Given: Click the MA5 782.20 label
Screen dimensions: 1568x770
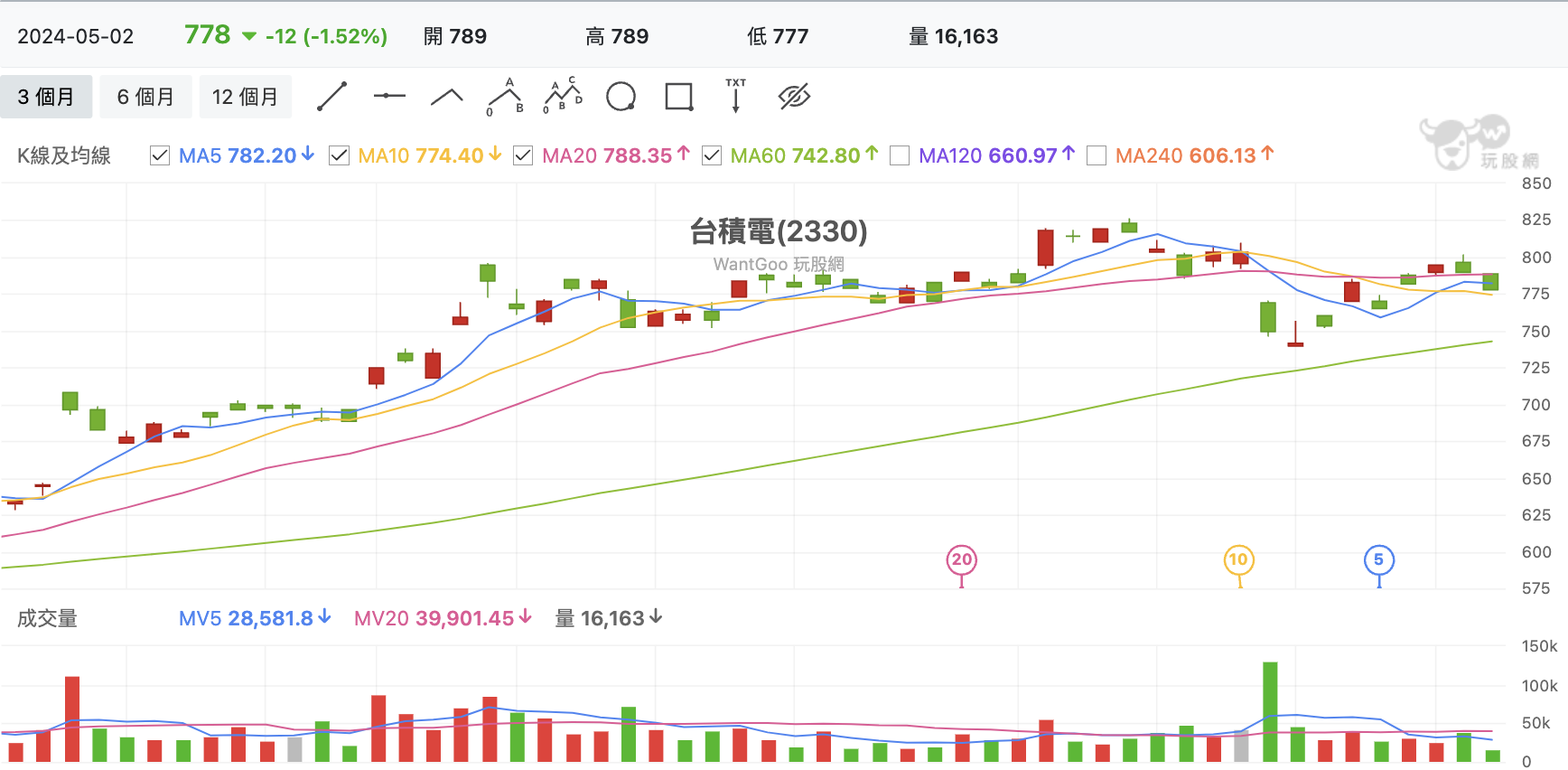Looking at the screenshot, I should tap(247, 155).
